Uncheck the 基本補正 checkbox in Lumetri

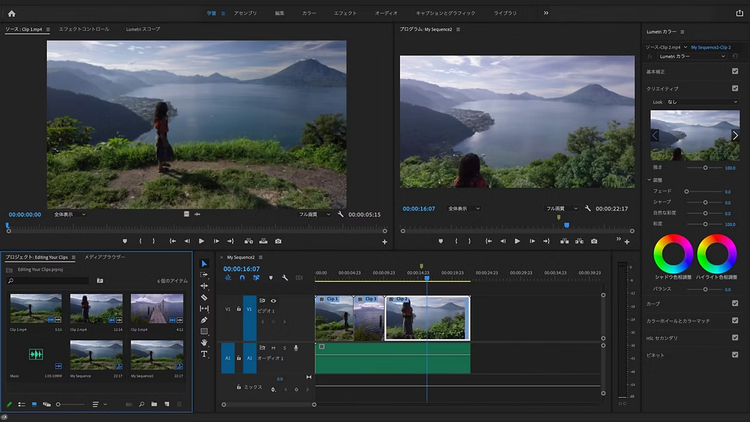[x=735, y=72]
